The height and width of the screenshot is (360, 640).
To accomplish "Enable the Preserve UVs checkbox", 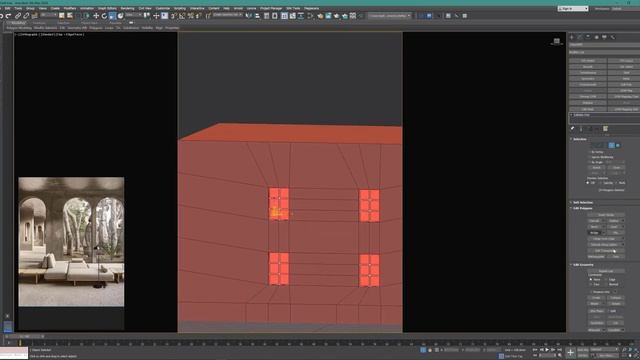I will (x=591, y=291).
